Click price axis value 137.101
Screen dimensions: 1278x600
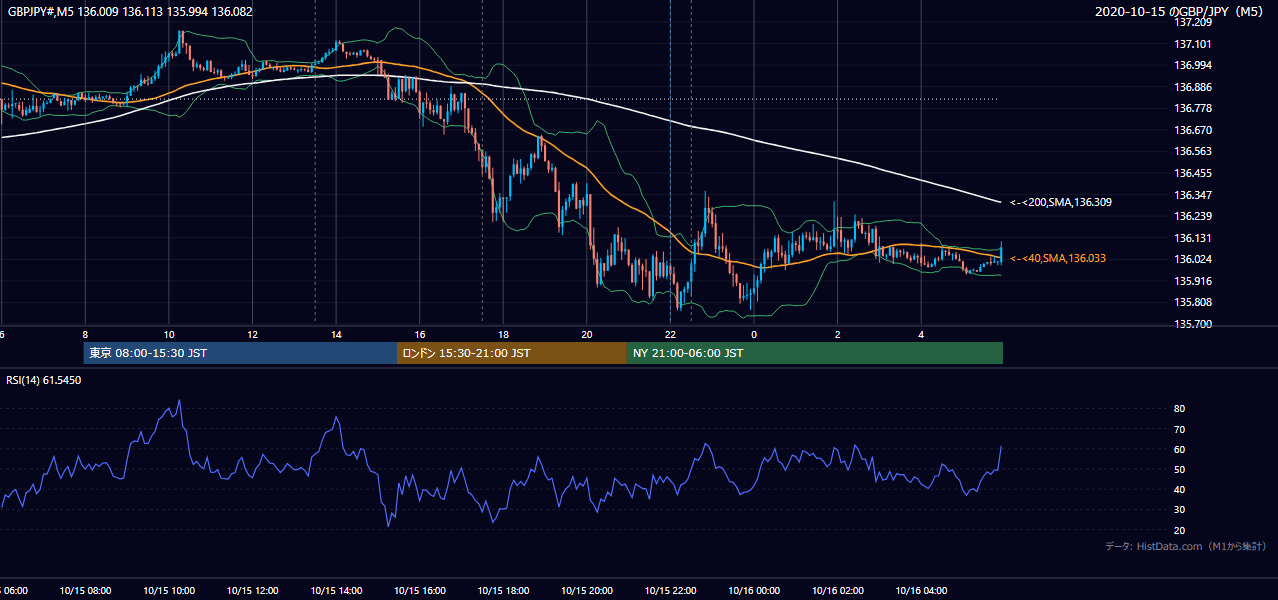1192,44
